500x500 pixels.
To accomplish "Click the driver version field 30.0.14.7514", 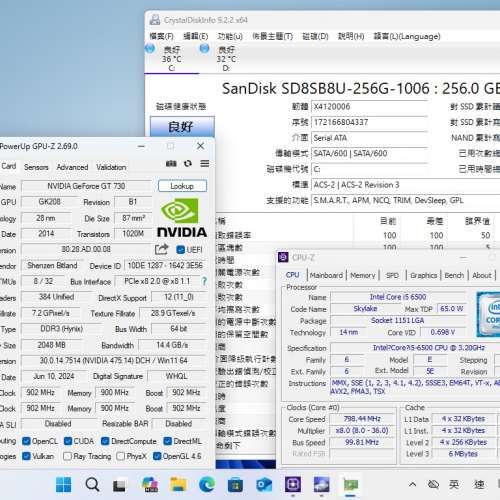I will [113, 361].
